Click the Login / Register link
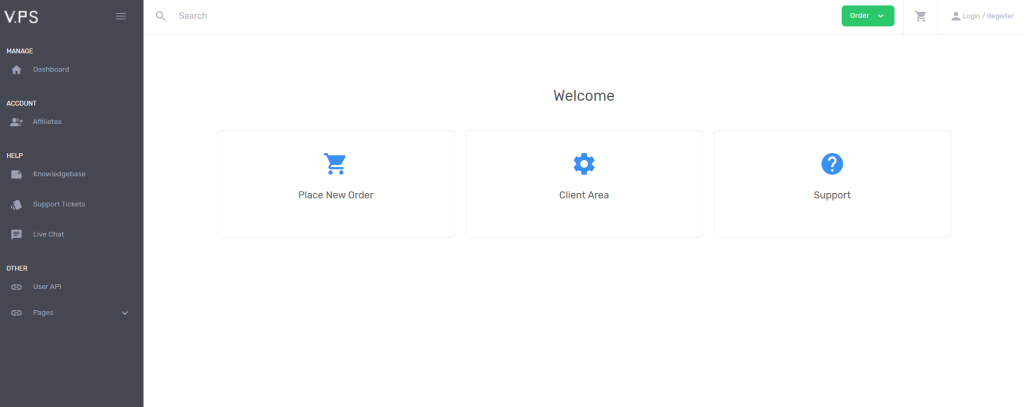The width and height of the screenshot is (1024, 407). [987, 16]
